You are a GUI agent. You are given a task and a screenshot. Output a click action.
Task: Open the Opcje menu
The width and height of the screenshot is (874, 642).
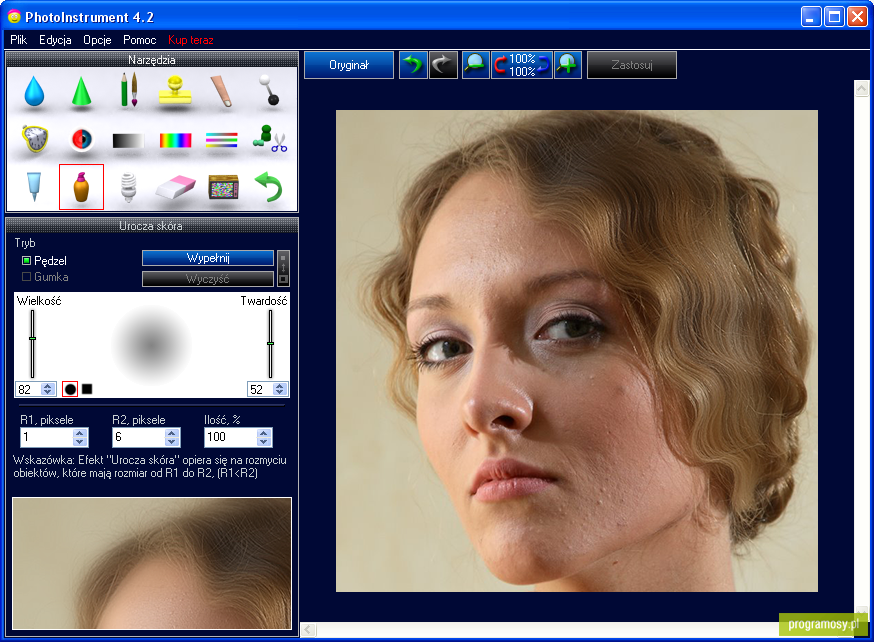(x=97, y=40)
